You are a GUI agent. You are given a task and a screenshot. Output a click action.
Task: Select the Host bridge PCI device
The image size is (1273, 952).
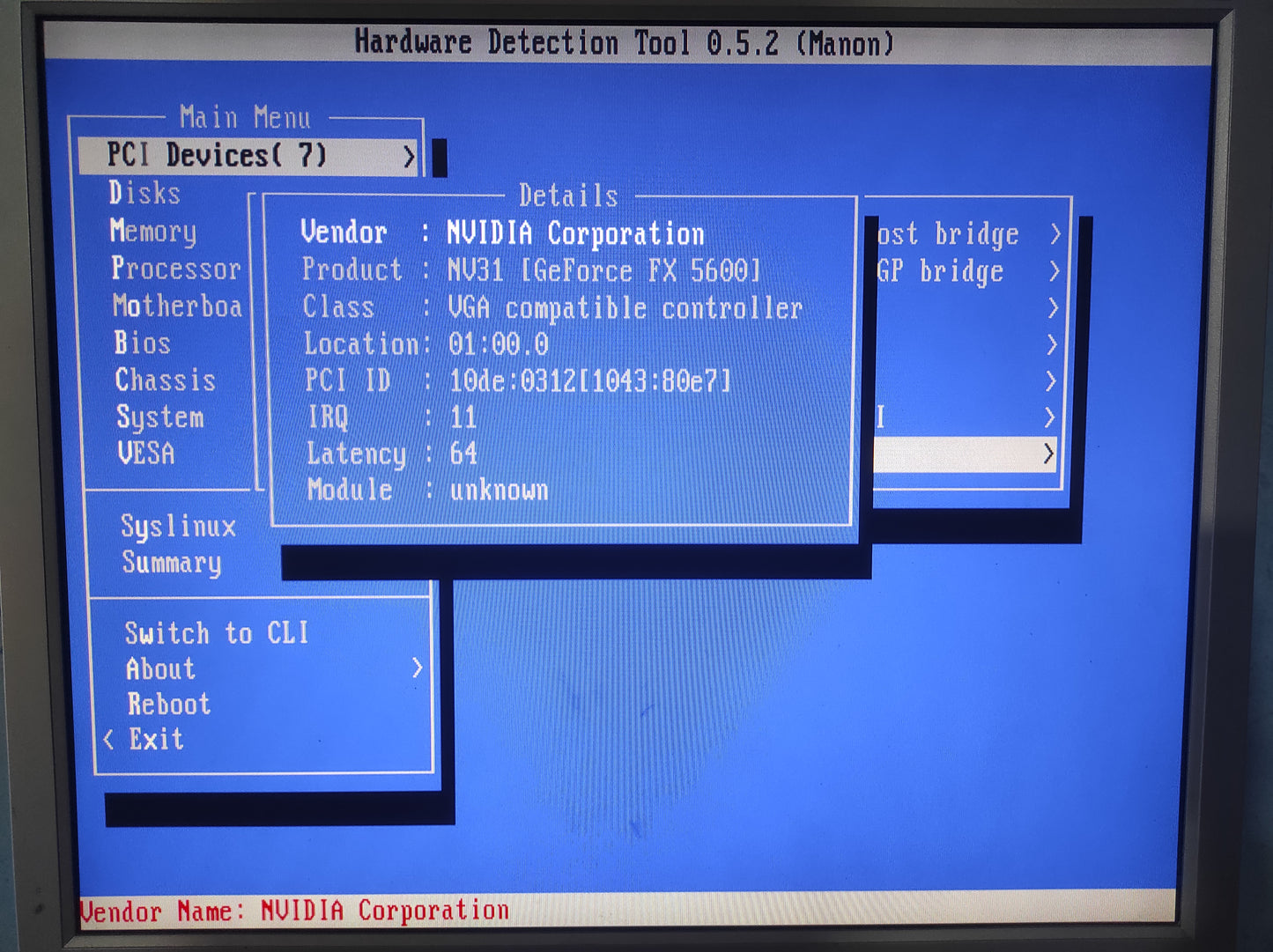pyautogui.click(x=948, y=234)
